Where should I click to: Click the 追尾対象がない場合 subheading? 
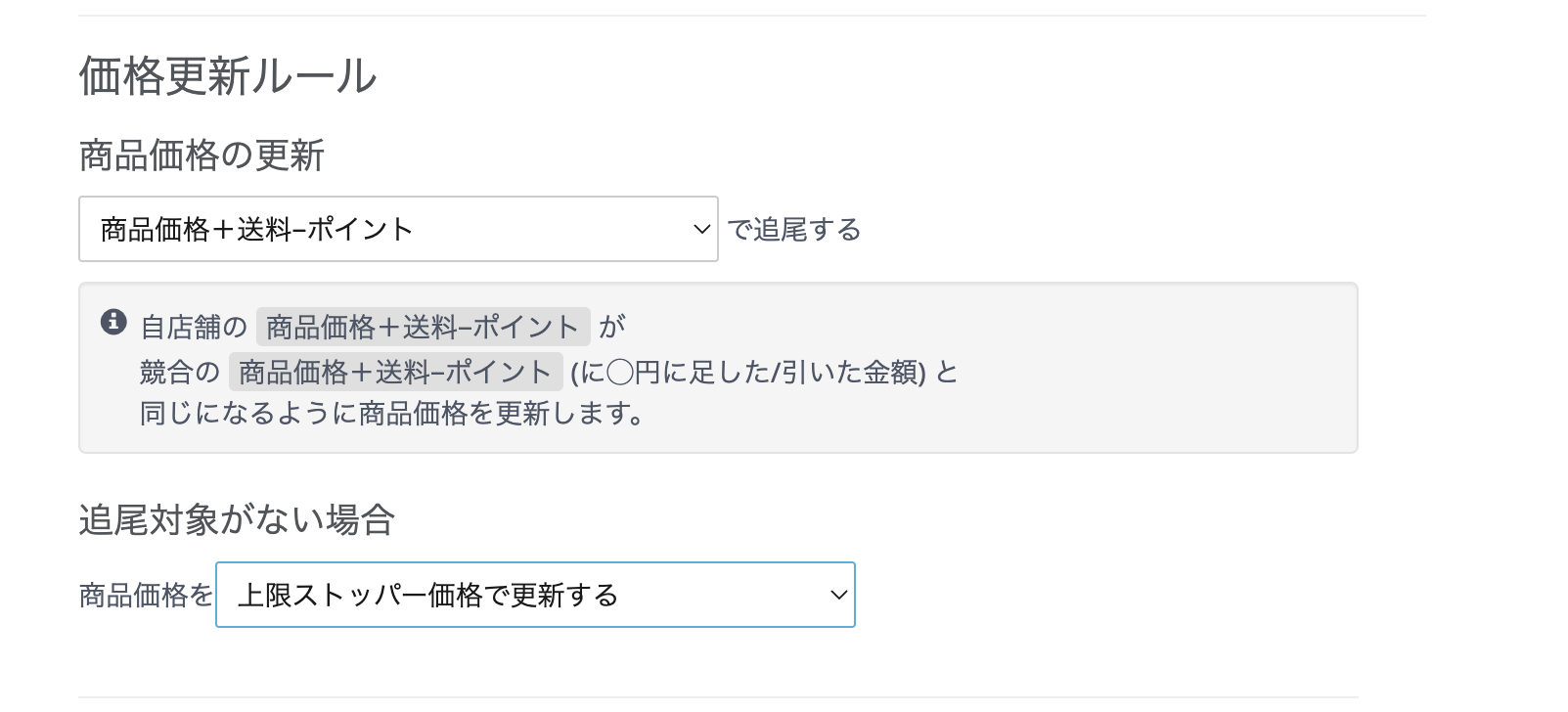click(237, 519)
